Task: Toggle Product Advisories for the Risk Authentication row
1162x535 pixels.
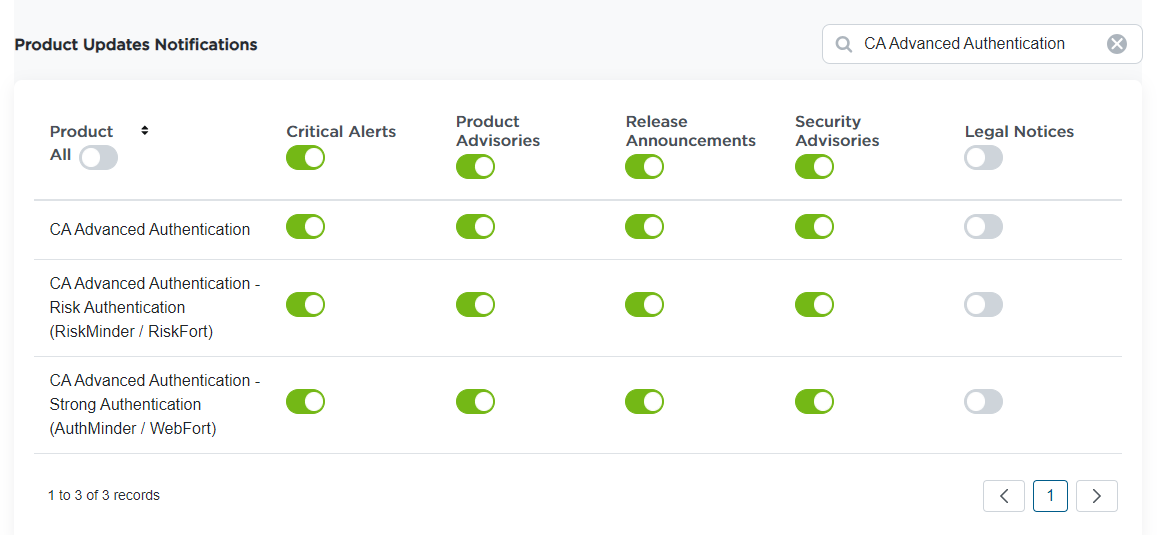Action: [475, 305]
